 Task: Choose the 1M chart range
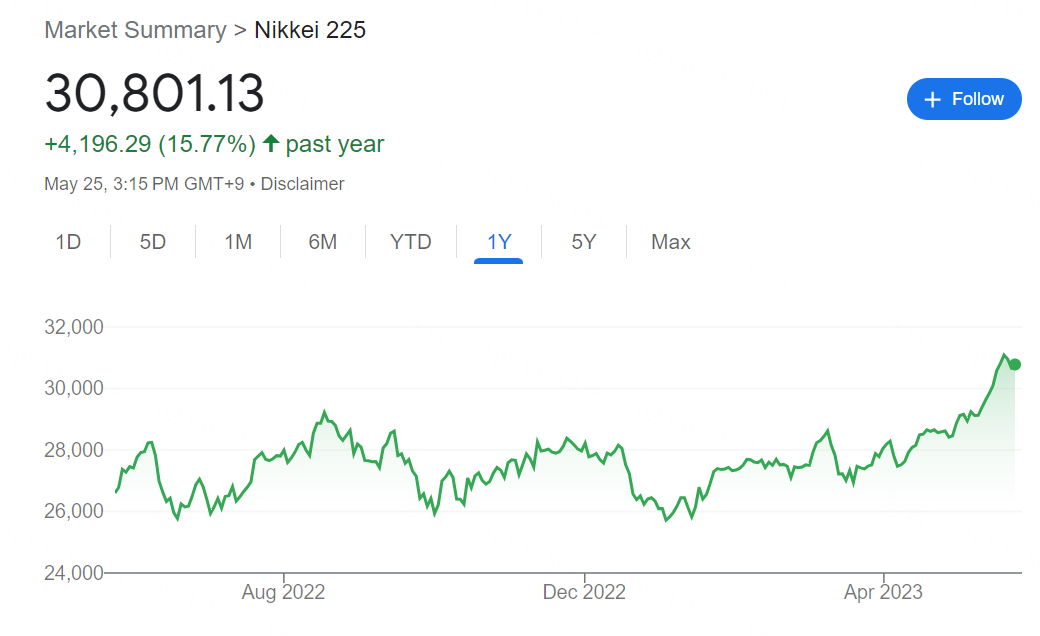tap(237, 242)
